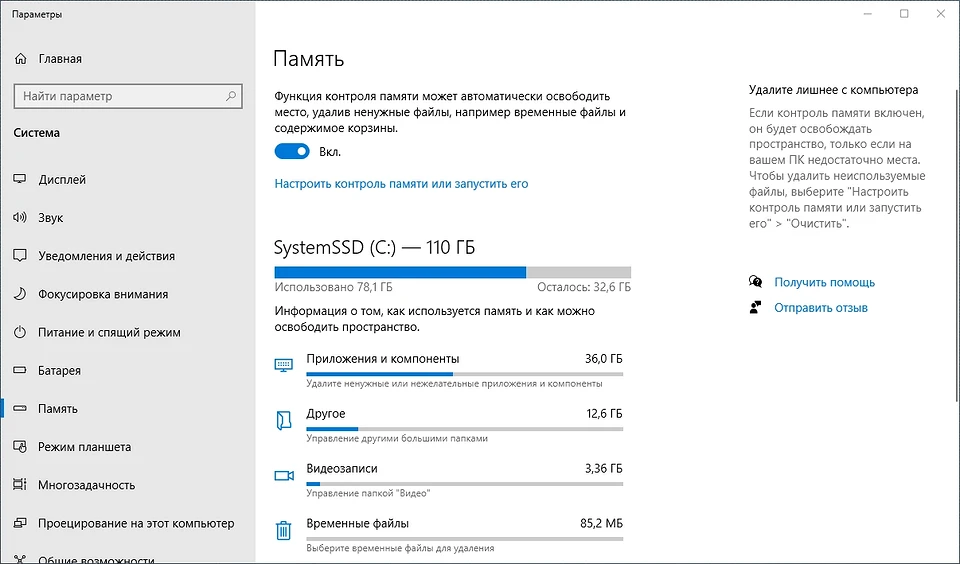Click the Отправить отзыв link
Image resolution: width=960 pixels, height=564 pixels.
click(820, 308)
